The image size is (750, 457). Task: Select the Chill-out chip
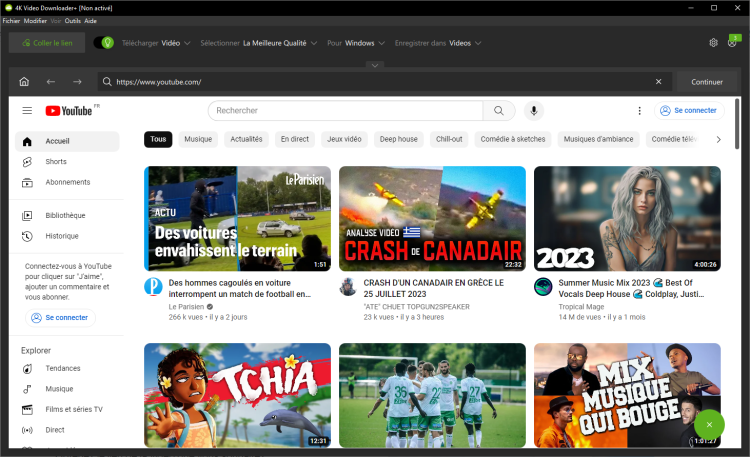[449, 139]
